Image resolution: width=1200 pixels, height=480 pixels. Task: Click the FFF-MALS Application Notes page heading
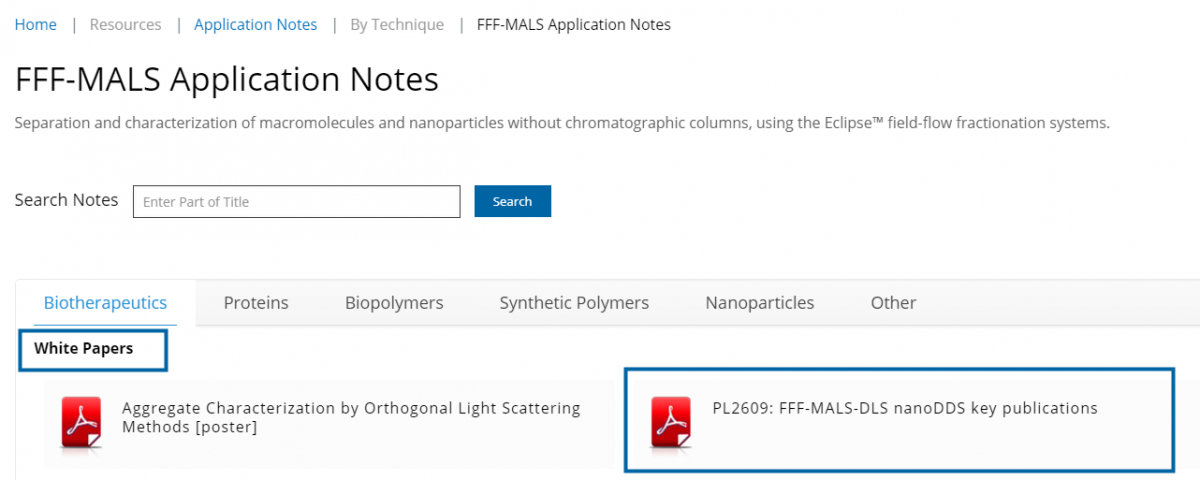pos(227,79)
